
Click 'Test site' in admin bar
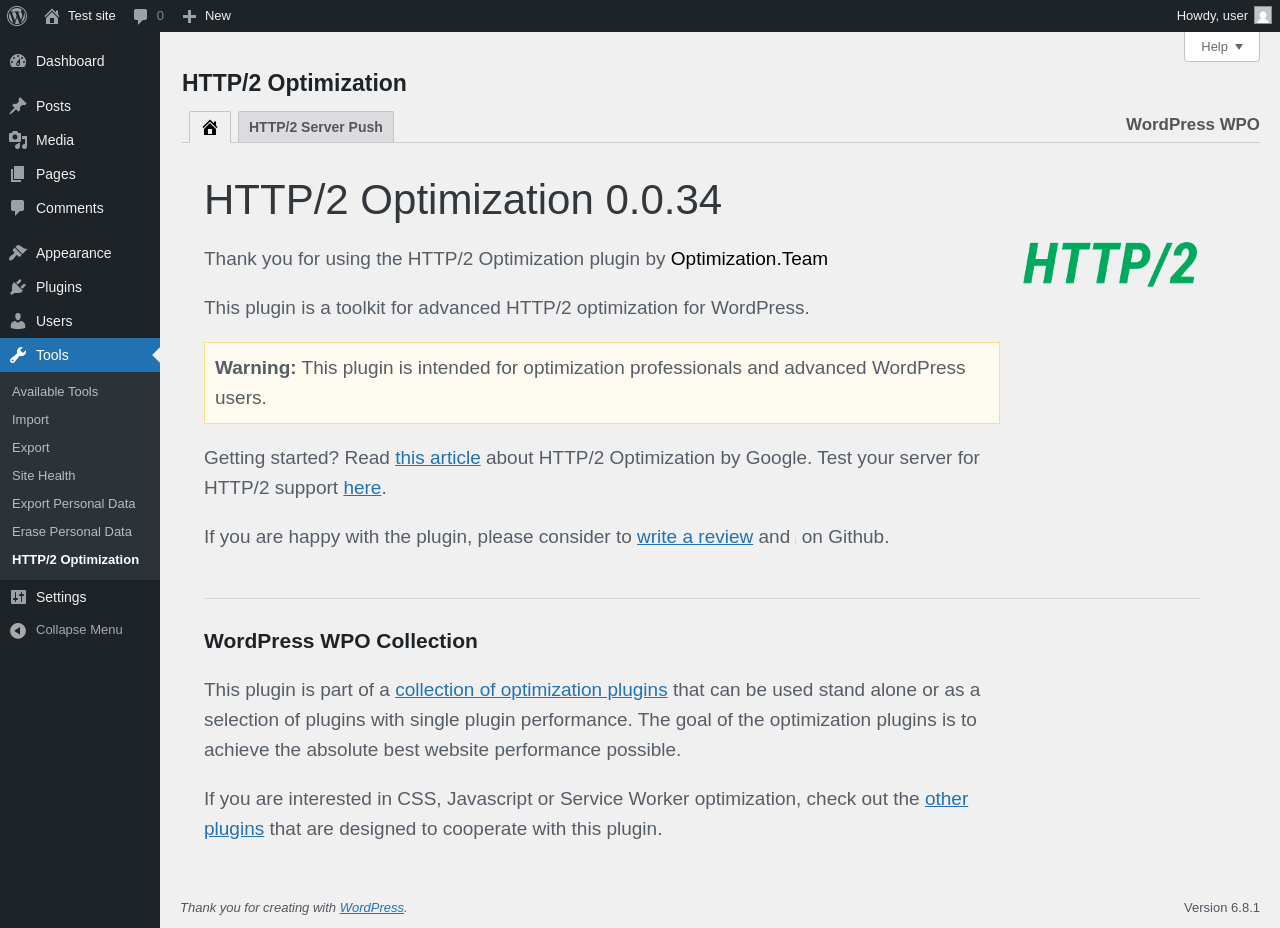[92, 16]
